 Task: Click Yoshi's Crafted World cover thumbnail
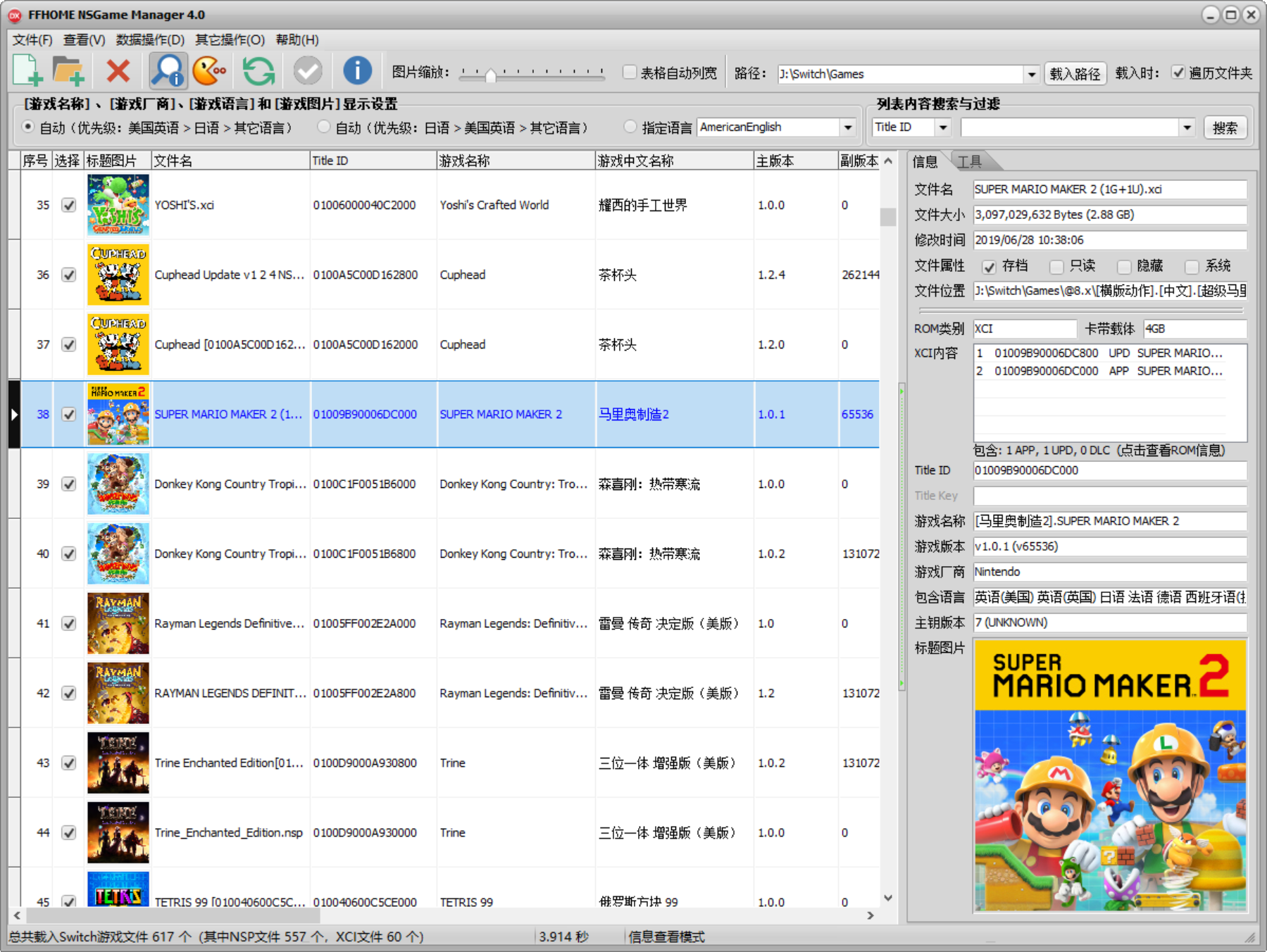(118, 205)
